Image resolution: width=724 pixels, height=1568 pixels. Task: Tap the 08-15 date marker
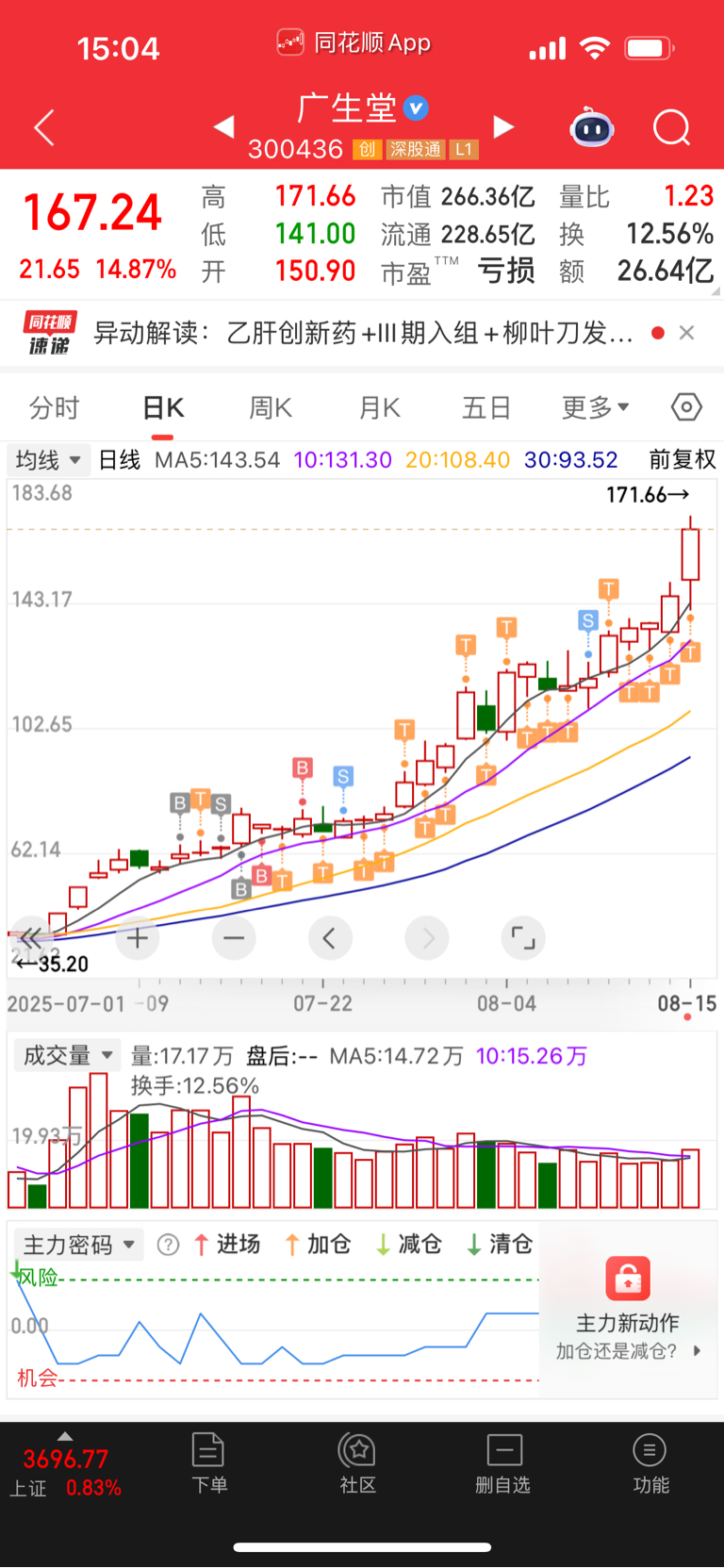(686, 1003)
